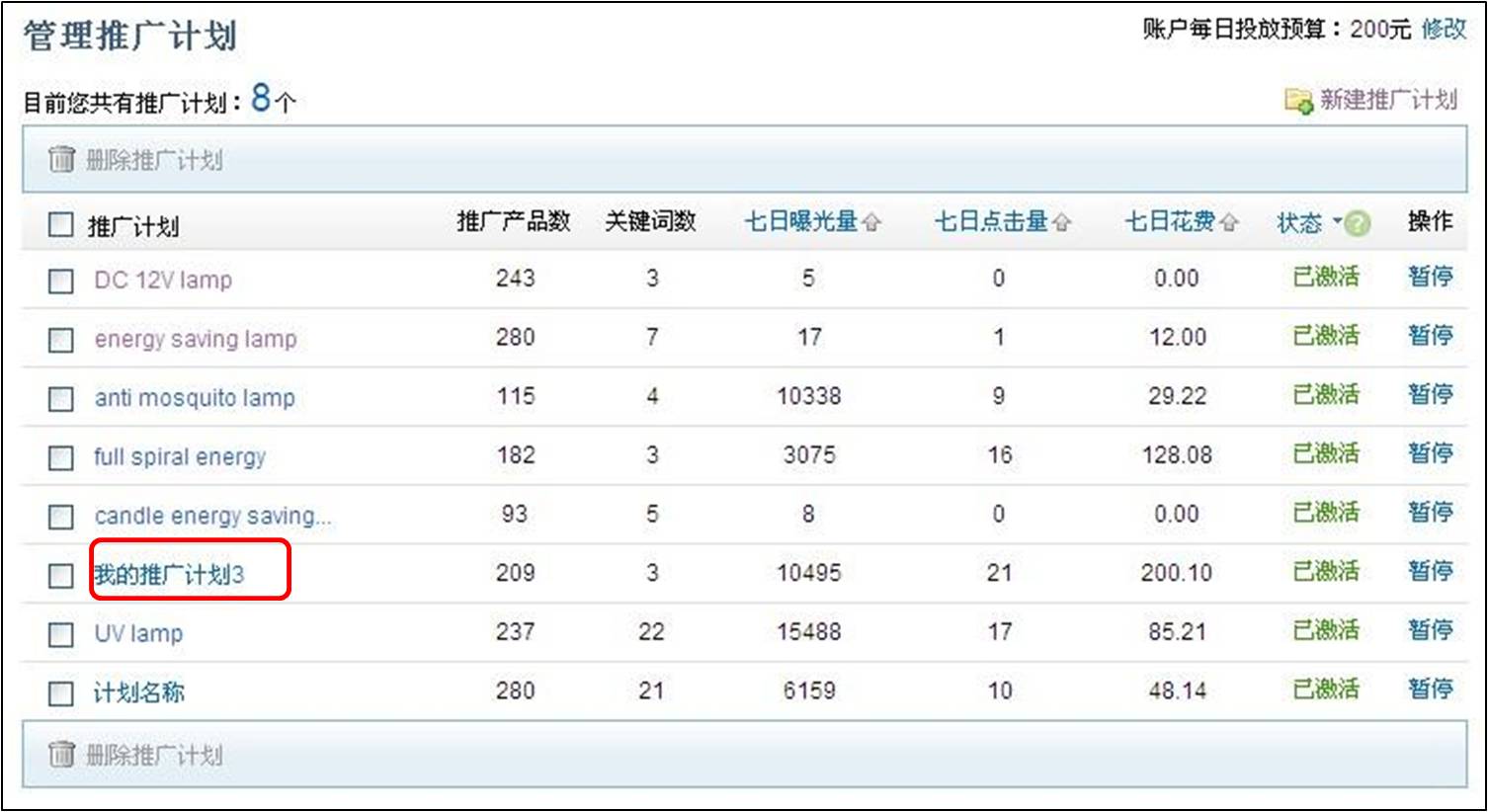Pause the 我的推广计划3 plan
The height and width of the screenshot is (812, 1488).
tap(1431, 571)
